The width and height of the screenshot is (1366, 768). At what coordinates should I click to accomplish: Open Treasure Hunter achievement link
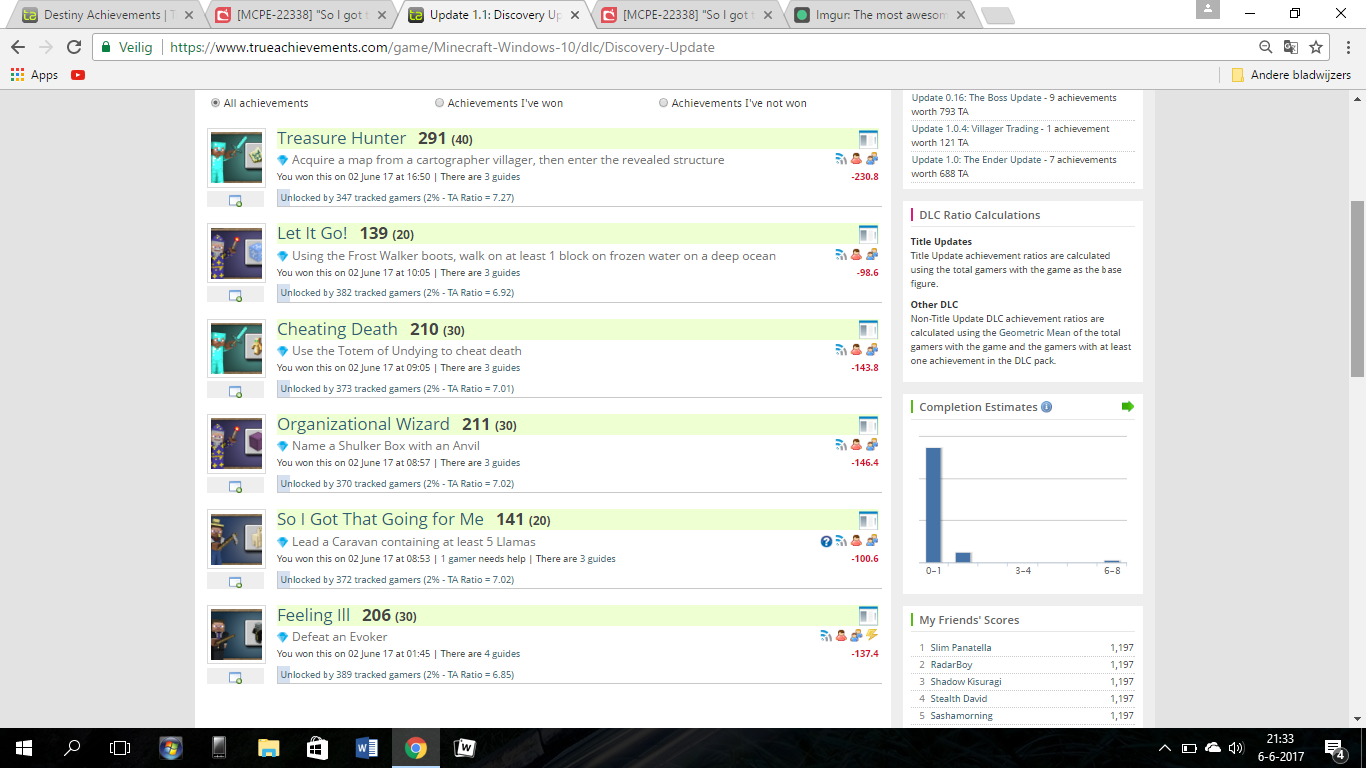(342, 138)
